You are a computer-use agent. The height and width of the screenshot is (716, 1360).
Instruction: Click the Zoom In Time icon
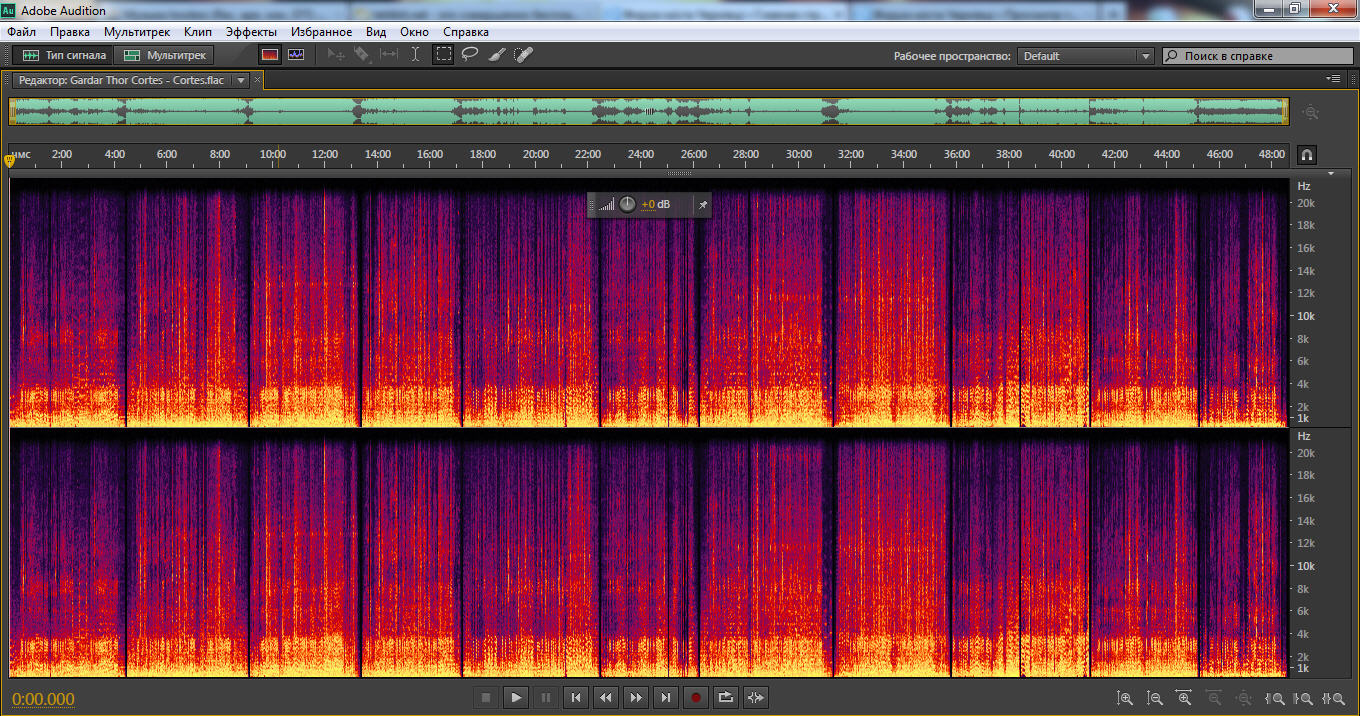[1184, 699]
